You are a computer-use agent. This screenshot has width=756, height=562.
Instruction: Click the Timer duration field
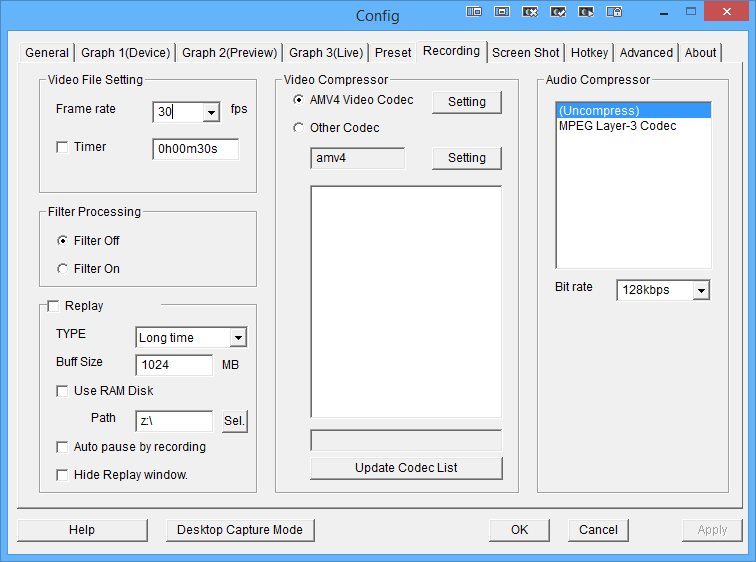pyautogui.click(x=195, y=149)
